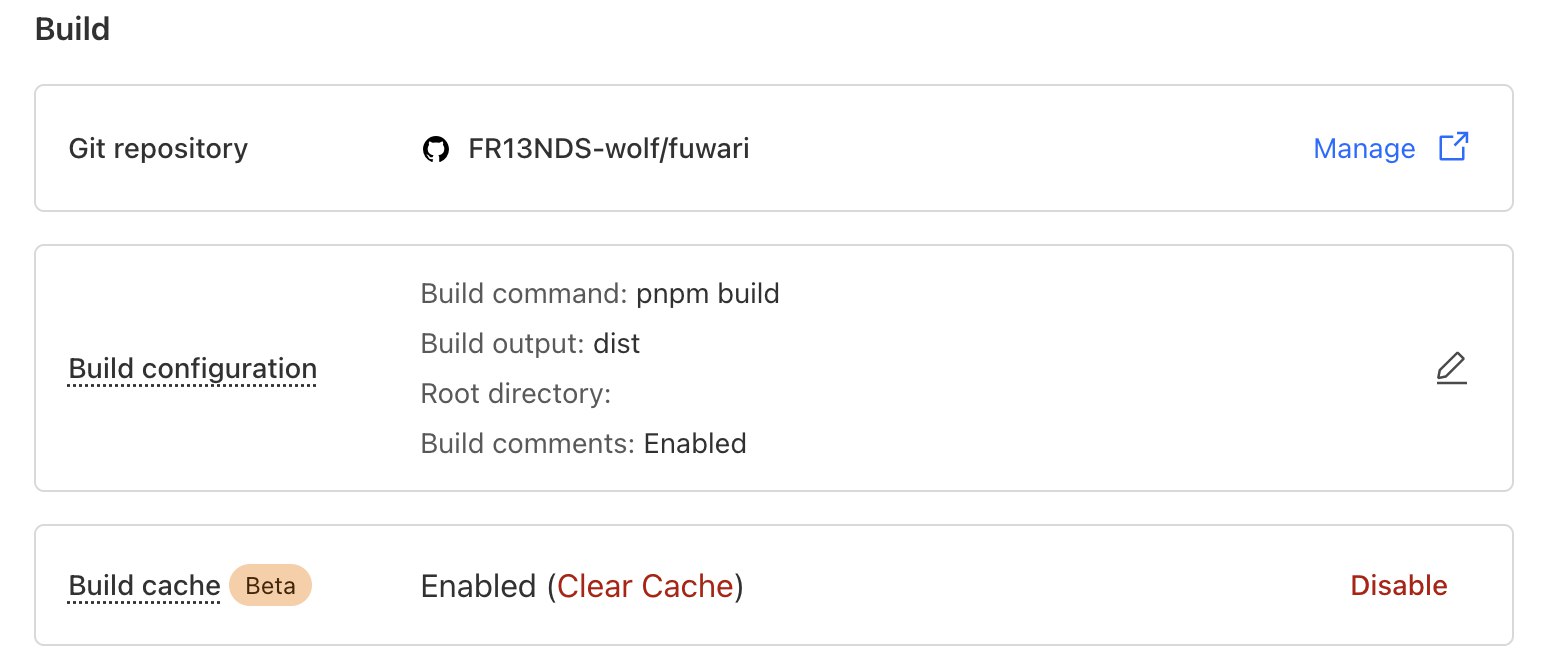Click the Root directory label
The height and width of the screenshot is (664, 1558).
click(x=515, y=393)
